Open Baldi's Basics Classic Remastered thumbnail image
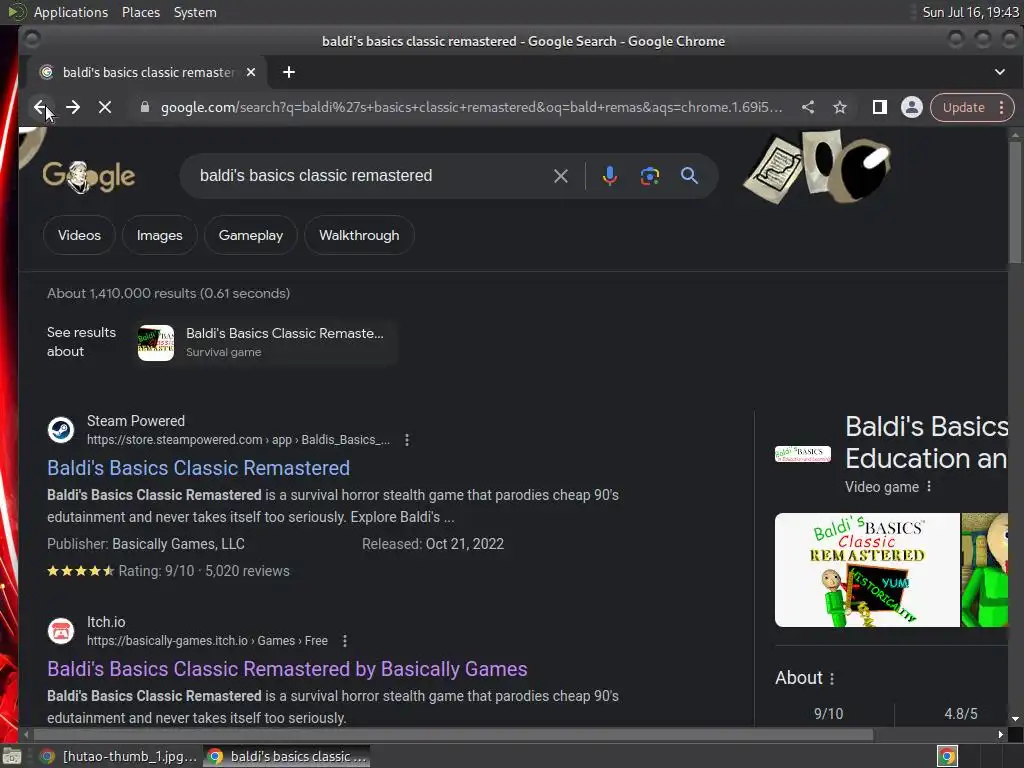 tap(867, 570)
